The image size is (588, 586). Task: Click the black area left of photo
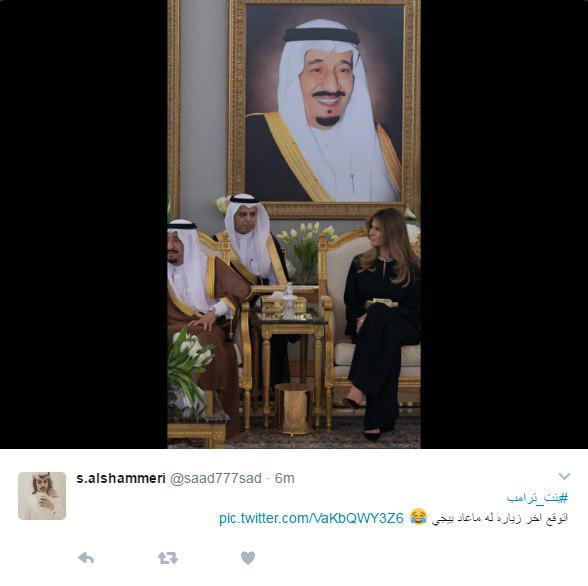84,224
